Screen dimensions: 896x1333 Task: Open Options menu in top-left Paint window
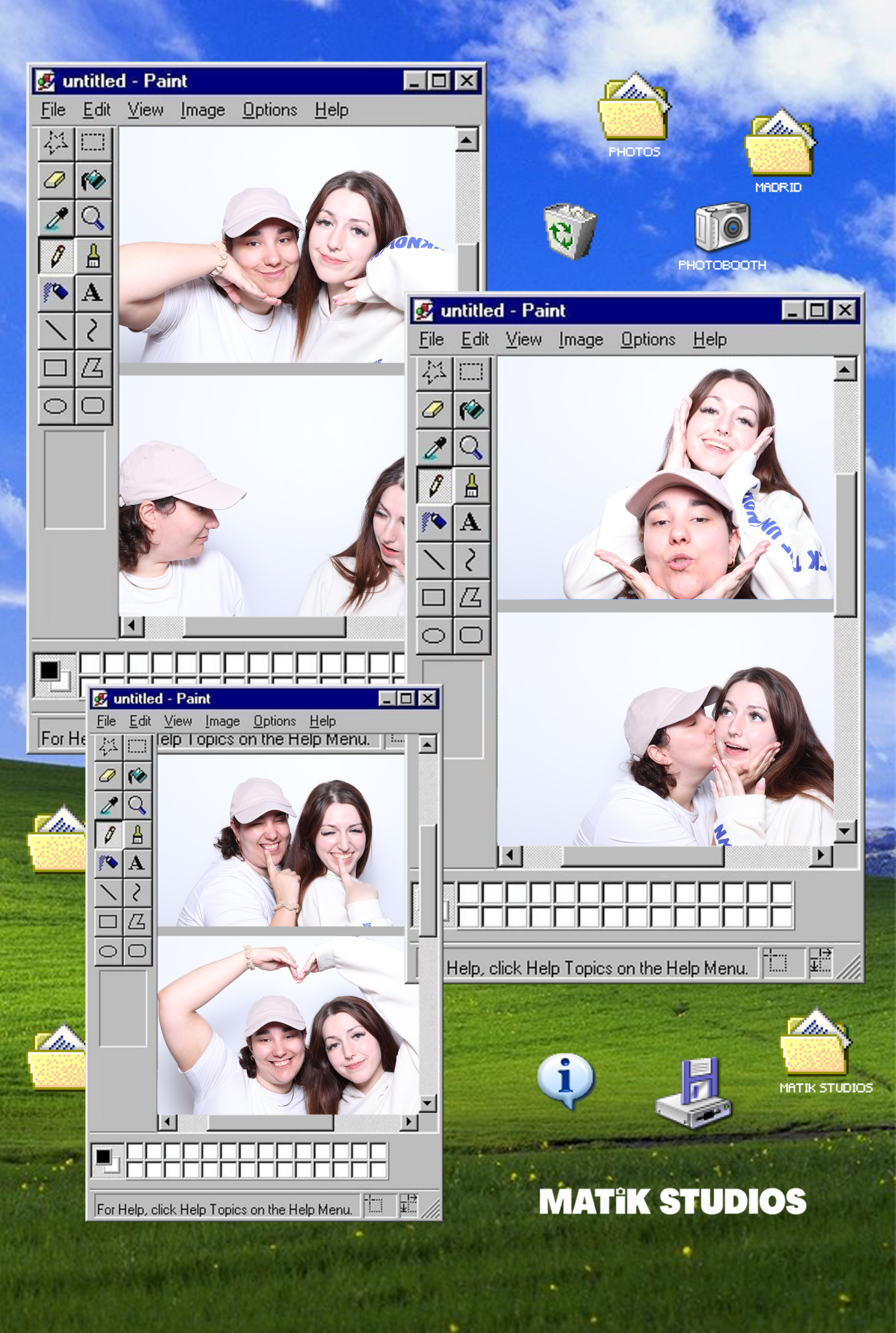pos(270,110)
